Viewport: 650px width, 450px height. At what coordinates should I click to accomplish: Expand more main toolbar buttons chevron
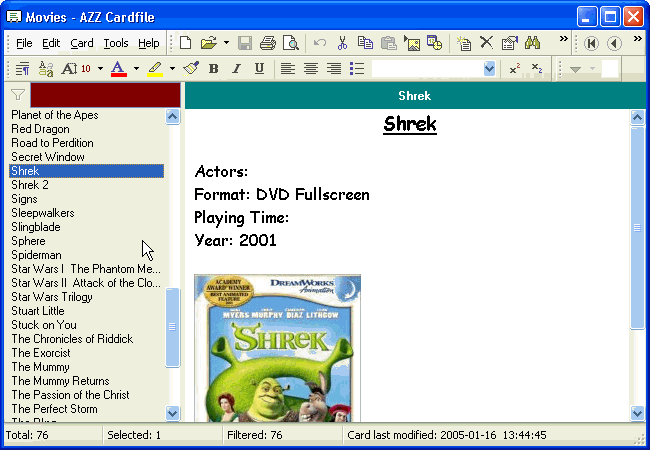point(563,39)
